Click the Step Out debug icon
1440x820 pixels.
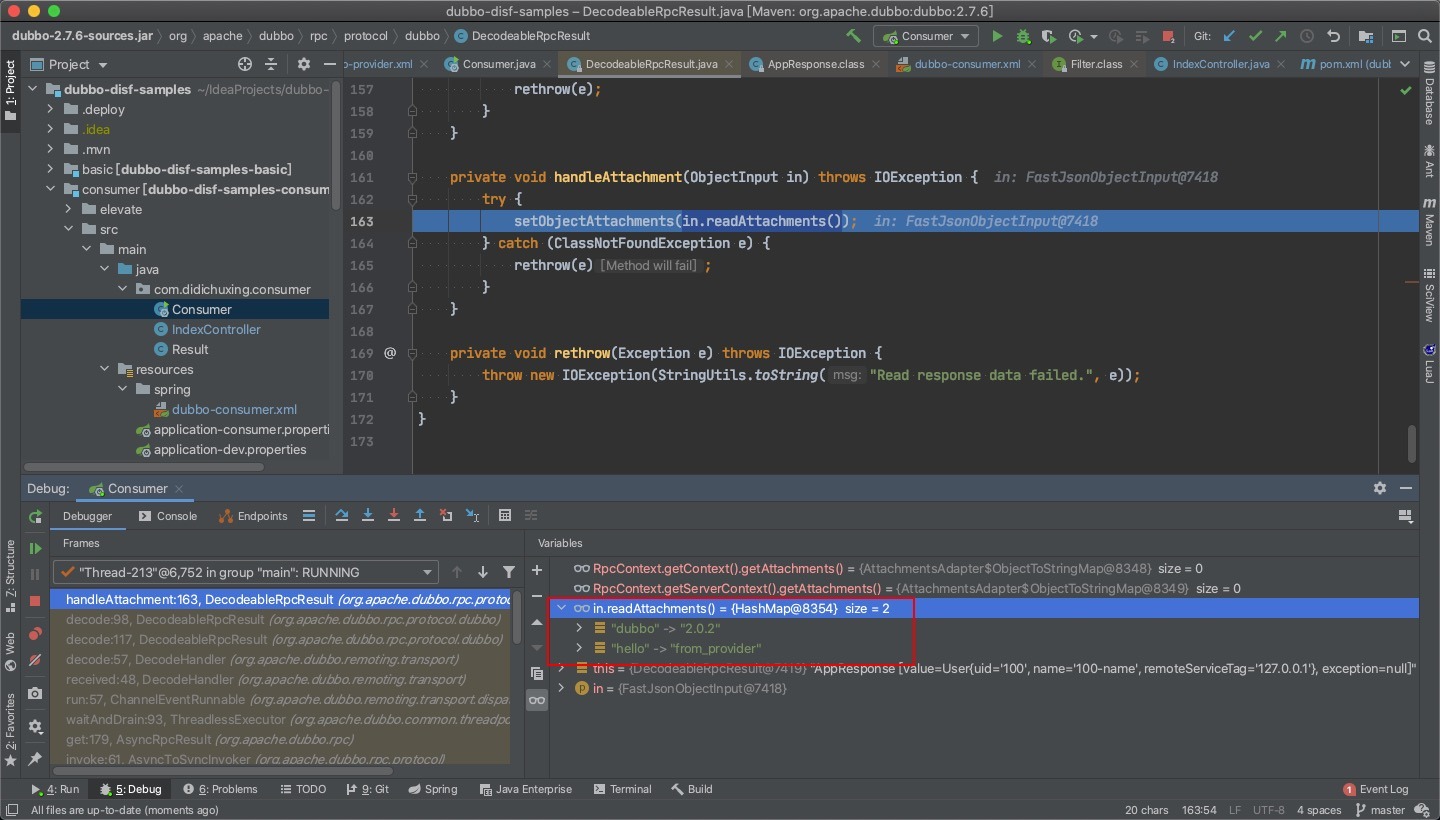pos(420,516)
